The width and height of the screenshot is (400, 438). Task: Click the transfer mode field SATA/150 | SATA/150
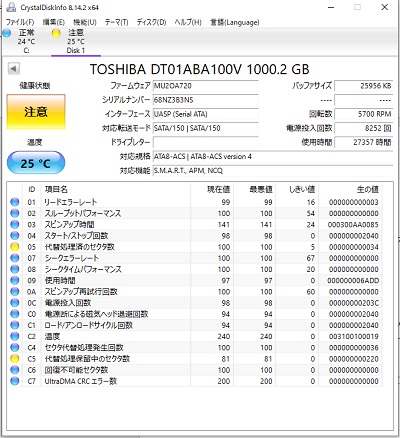coord(206,128)
